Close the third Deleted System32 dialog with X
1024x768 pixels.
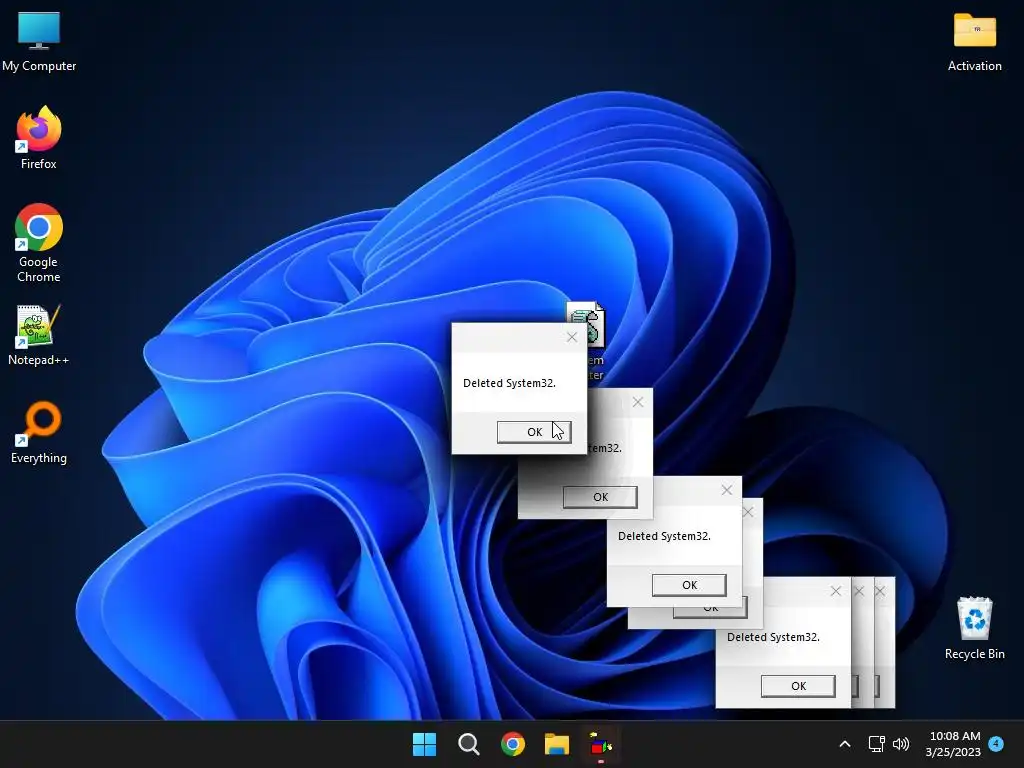tap(727, 490)
